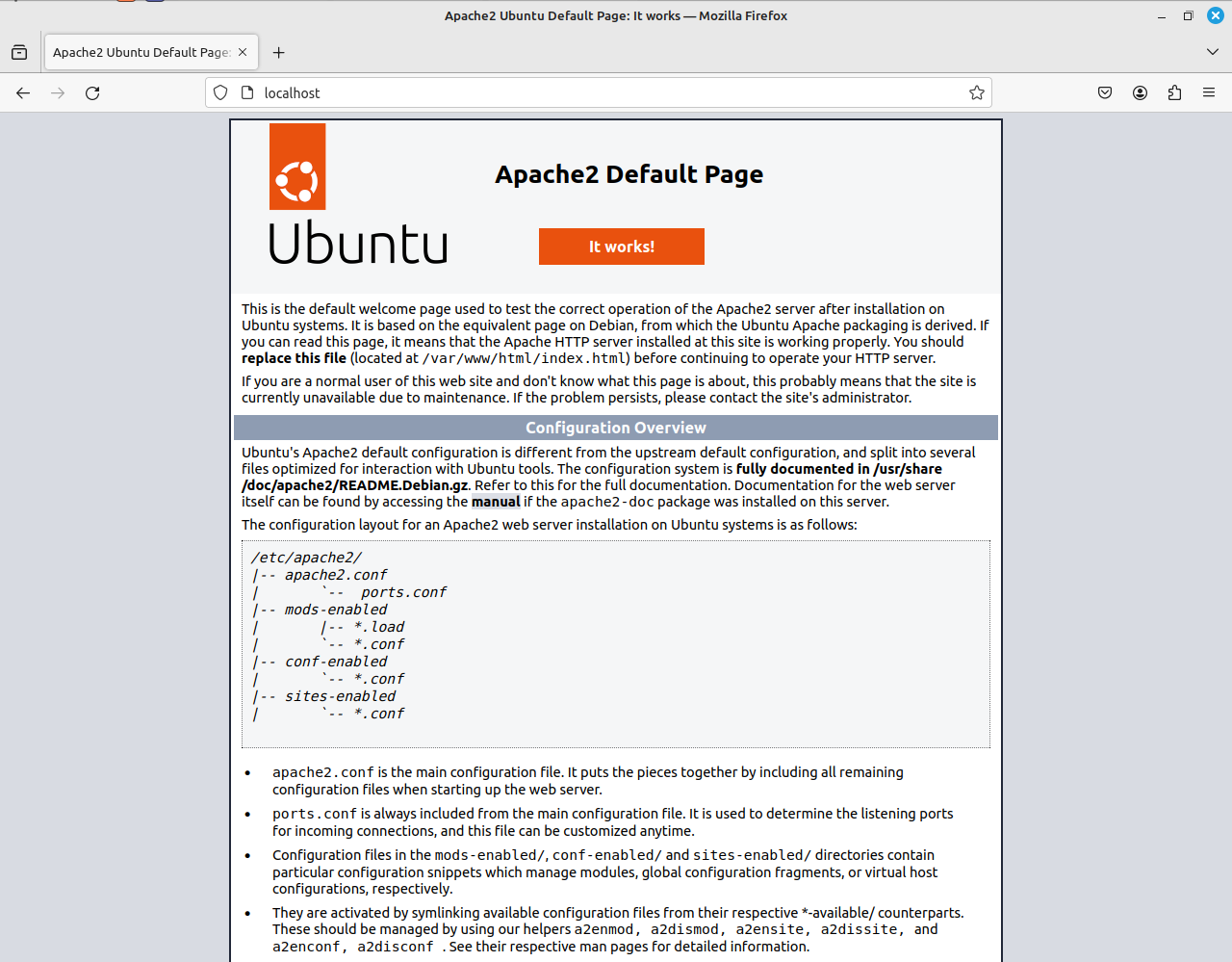Open the Firefox View panel
Image resolution: width=1232 pixels, height=962 pixels.
19,52
